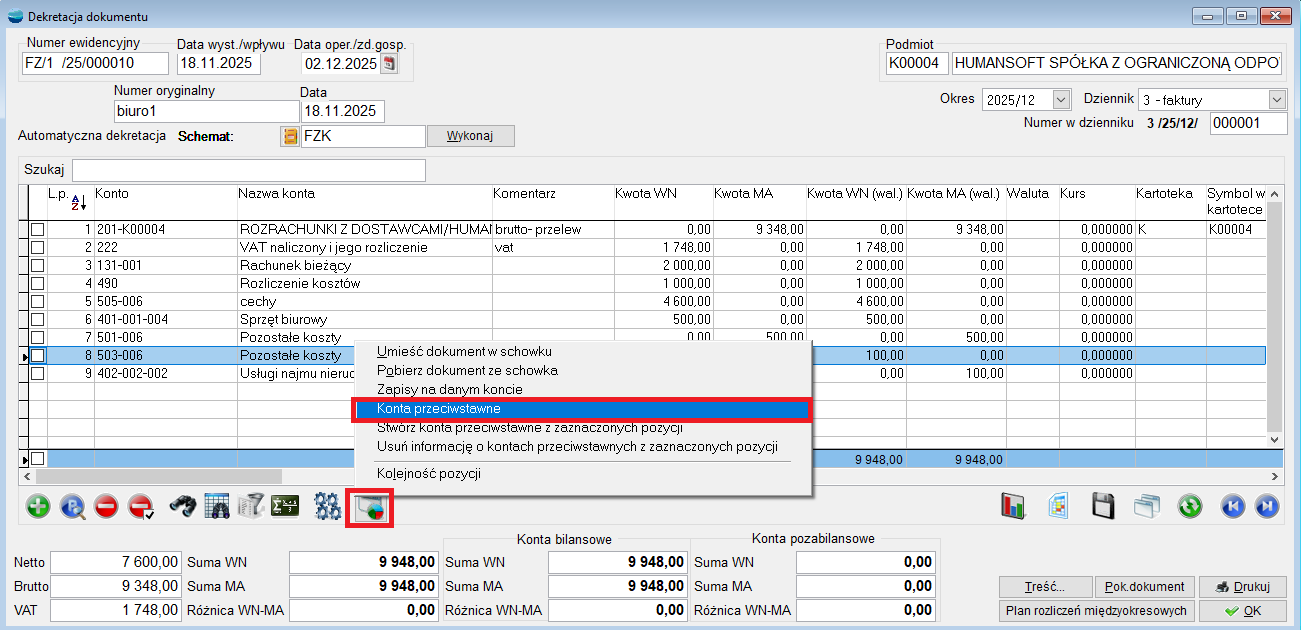The image size is (1301, 630).
Task: Click the green circular refresh icon
Action: [1189, 506]
